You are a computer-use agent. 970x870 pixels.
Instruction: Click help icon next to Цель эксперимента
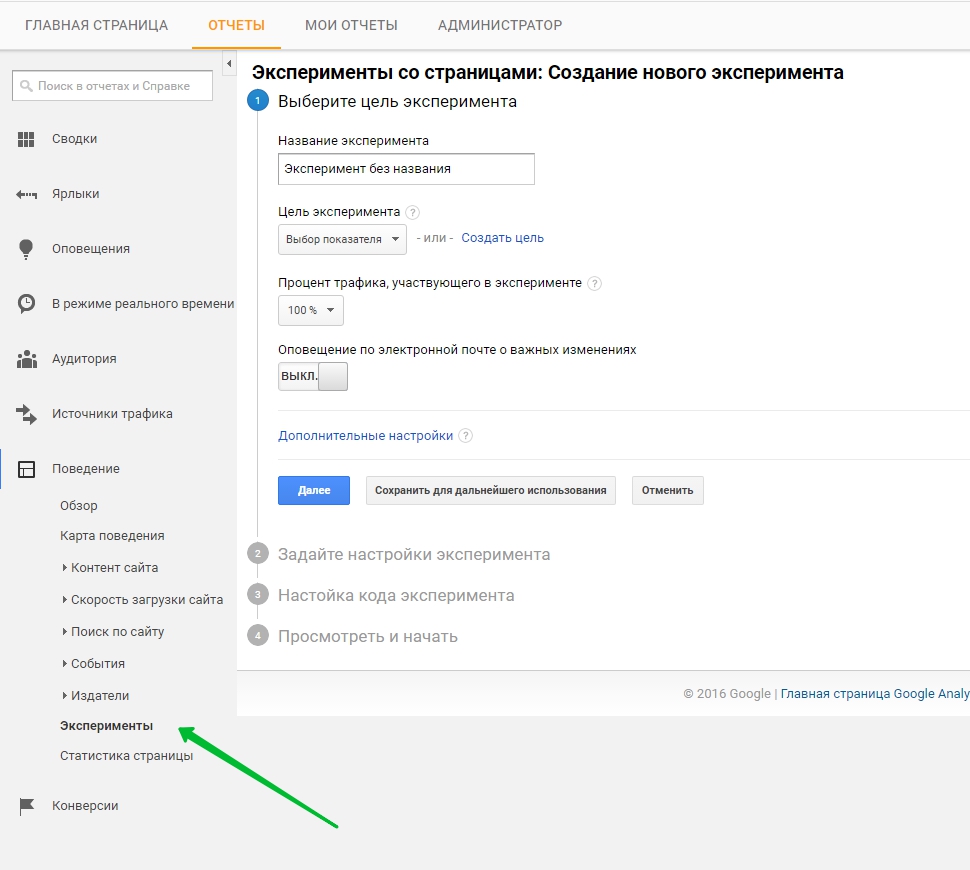pos(412,212)
